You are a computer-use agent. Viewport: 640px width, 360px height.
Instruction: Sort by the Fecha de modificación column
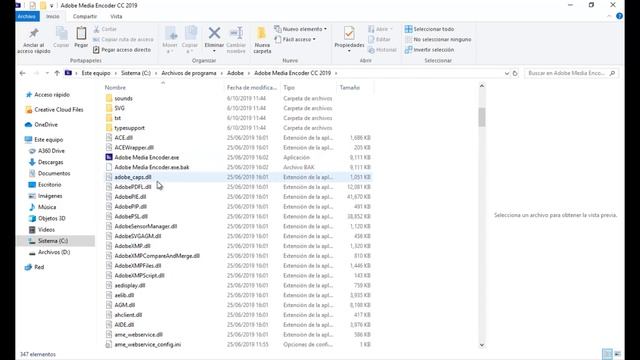(x=251, y=87)
